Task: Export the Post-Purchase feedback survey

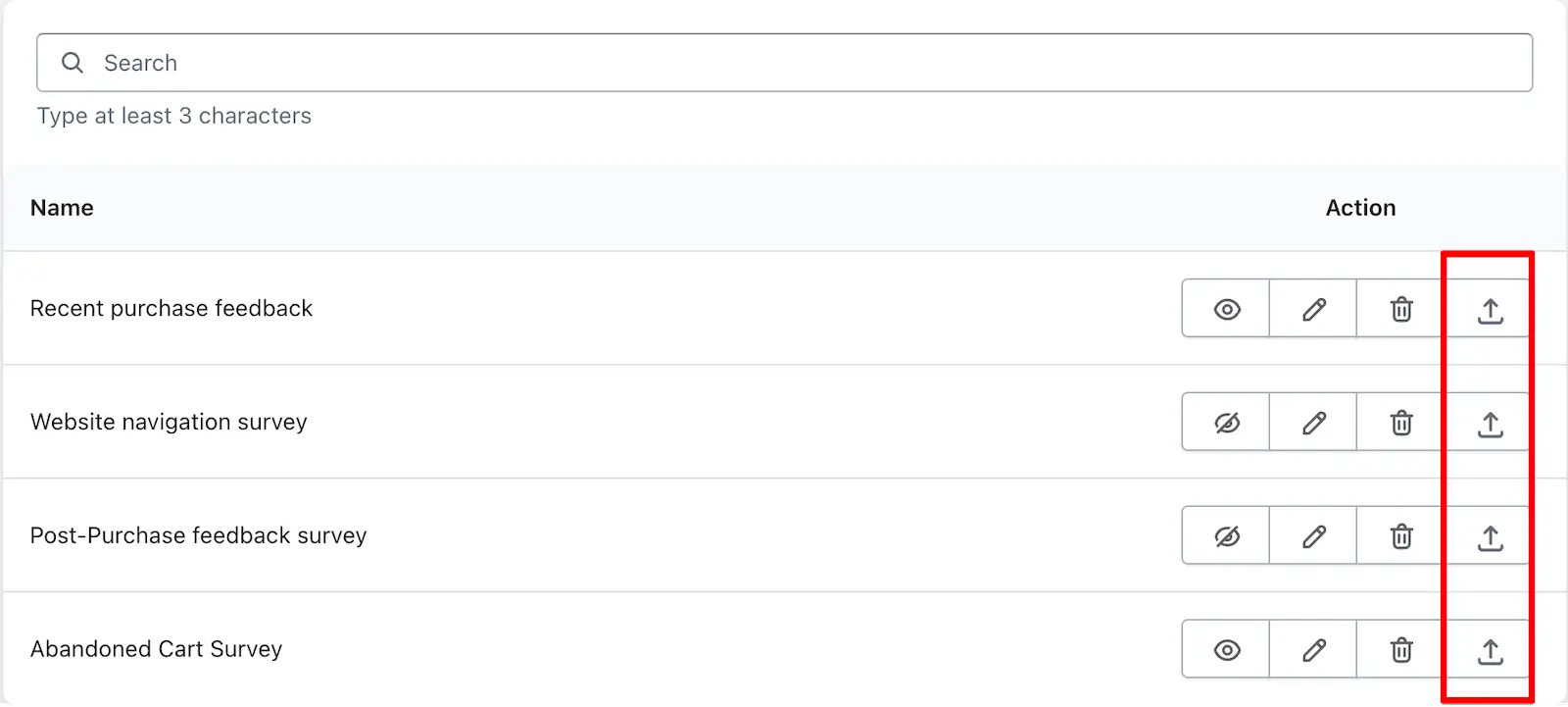Action: pos(1490,536)
